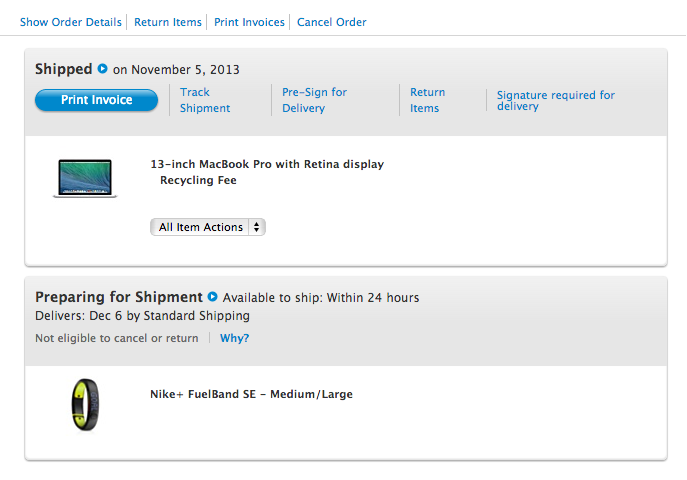The width and height of the screenshot is (687, 480).
Task: Click the Preparing for Shipment heading
Action: pyautogui.click(x=119, y=297)
